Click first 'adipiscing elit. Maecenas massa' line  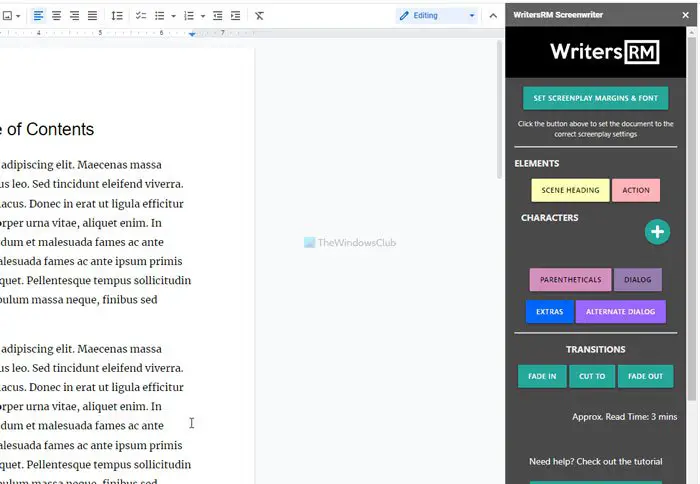[81, 165]
